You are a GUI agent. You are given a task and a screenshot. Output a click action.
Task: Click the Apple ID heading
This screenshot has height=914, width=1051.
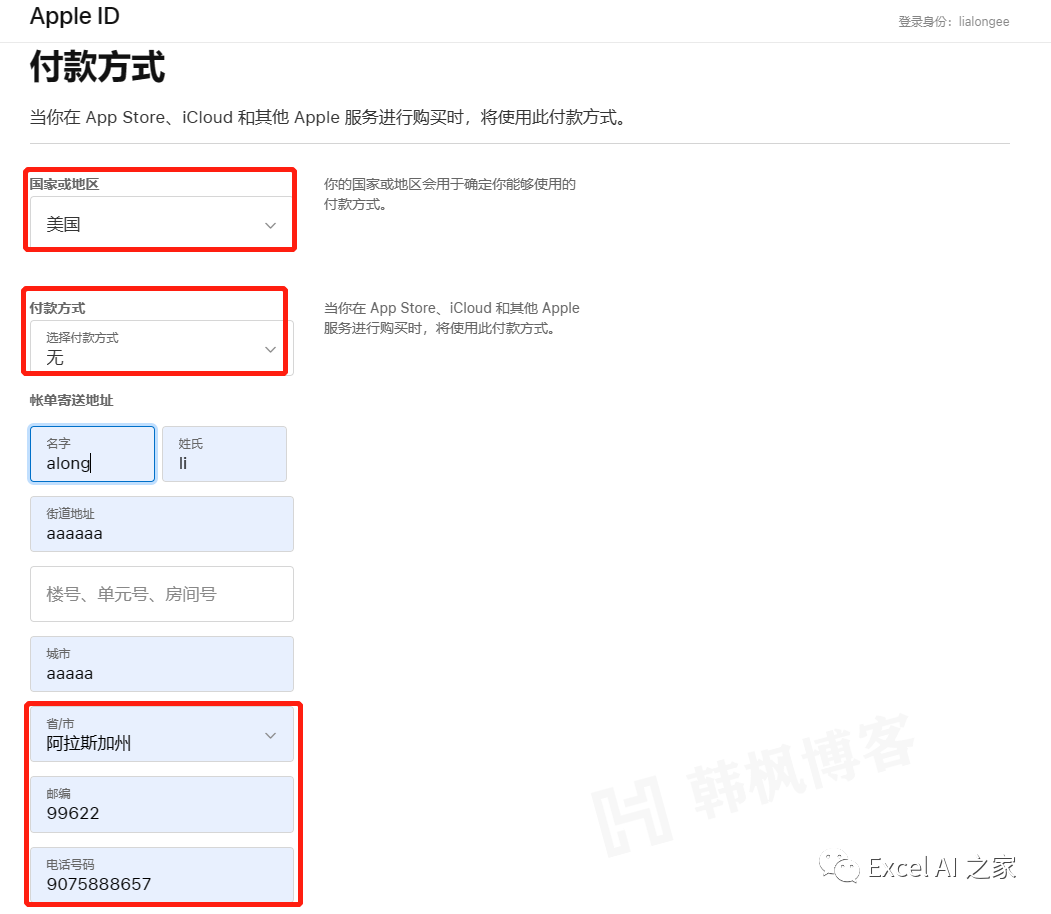click(74, 16)
